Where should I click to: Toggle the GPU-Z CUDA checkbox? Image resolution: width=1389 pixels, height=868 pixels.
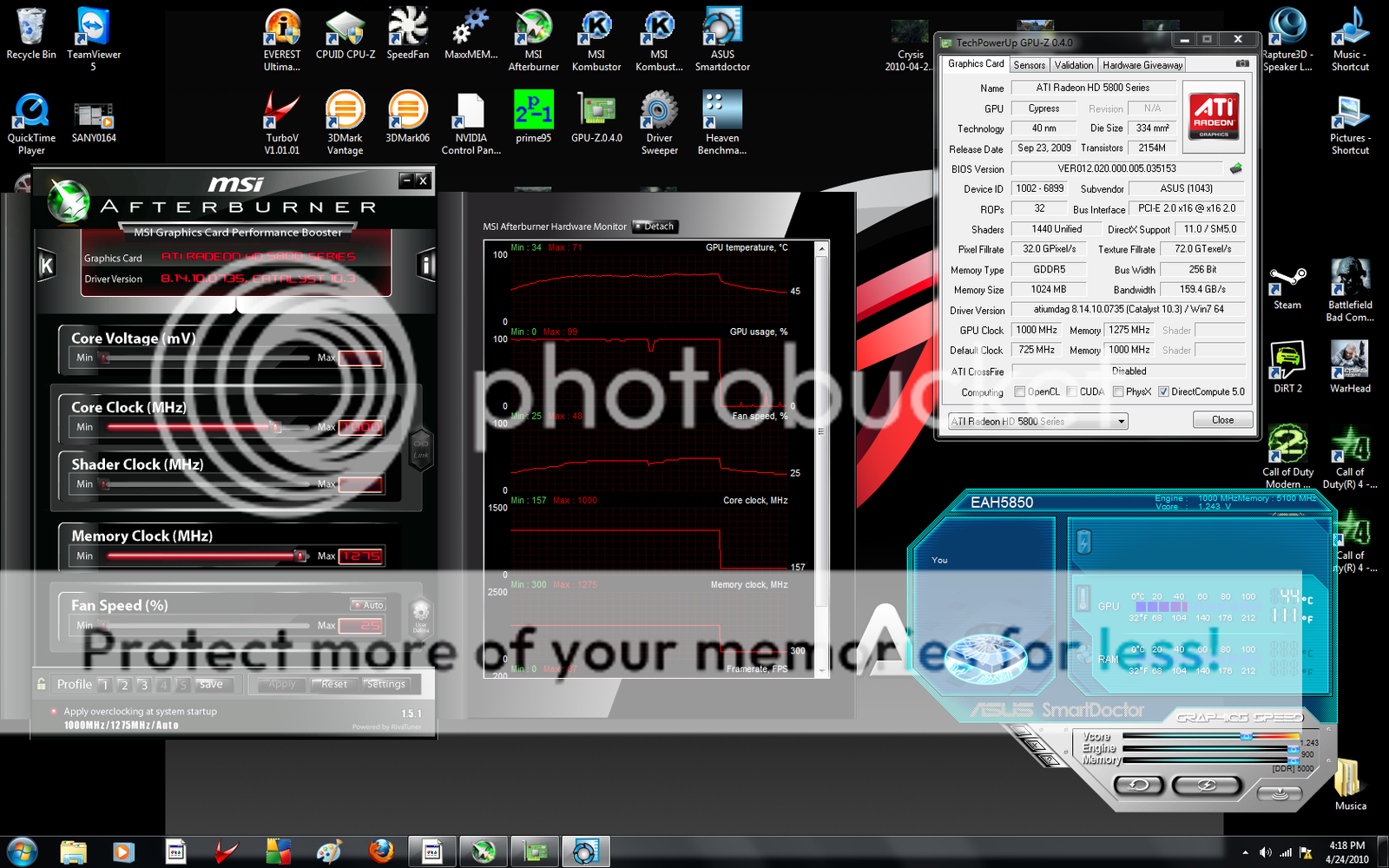[x=1072, y=391]
